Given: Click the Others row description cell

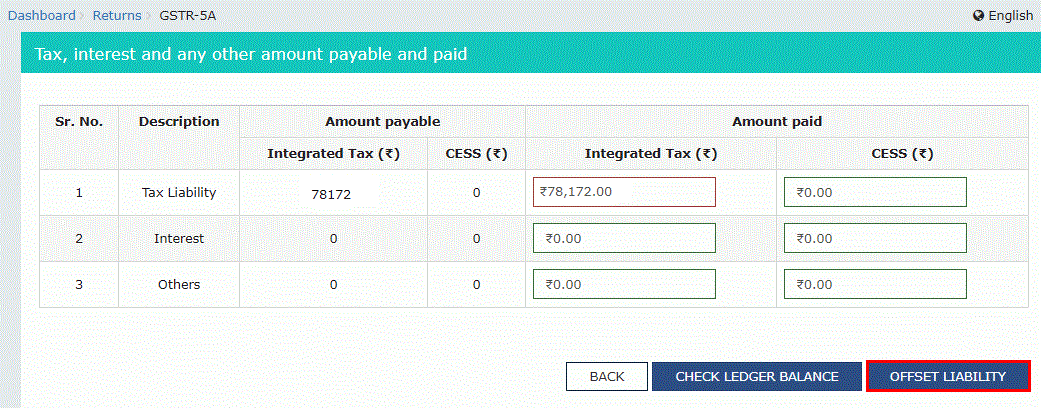Looking at the screenshot, I should pyautogui.click(x=179, y=285).
